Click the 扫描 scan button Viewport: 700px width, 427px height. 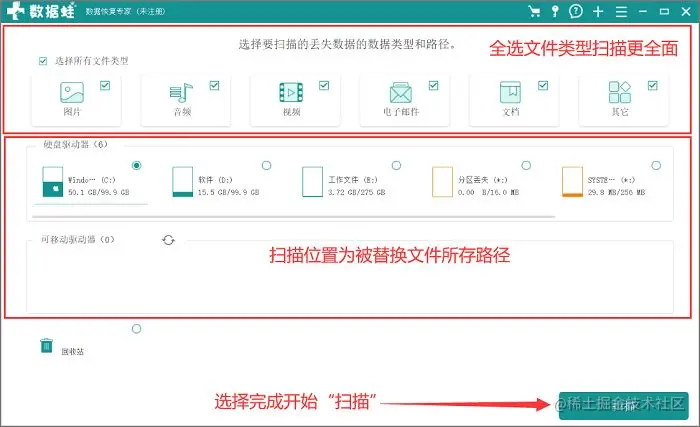tap(623, 406)
